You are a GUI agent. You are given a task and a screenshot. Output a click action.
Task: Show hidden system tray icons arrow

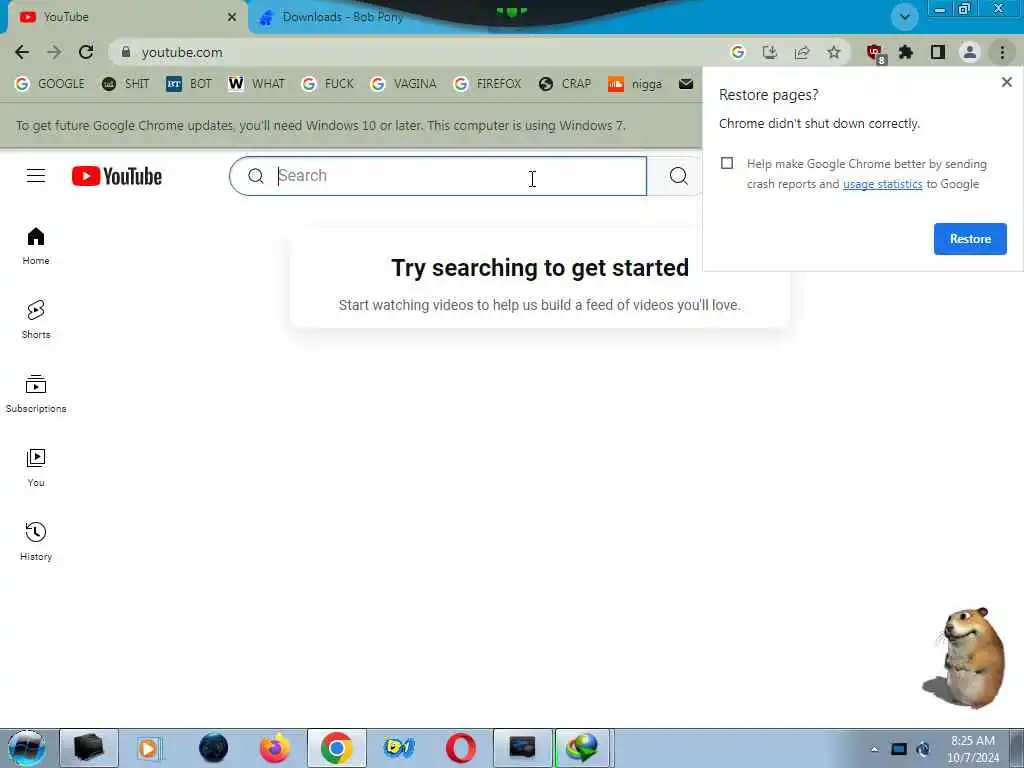point(874,749)
